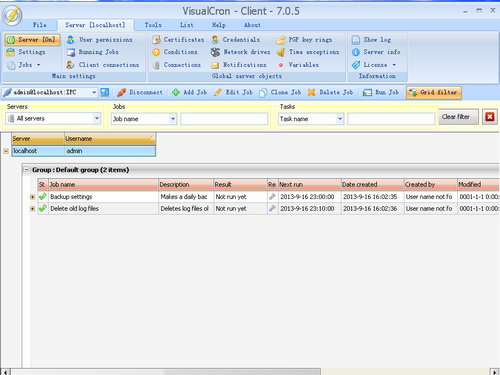Click Backup settings status checkmark icon
This screenshot has width=500, height=375.
pos(43,197)
